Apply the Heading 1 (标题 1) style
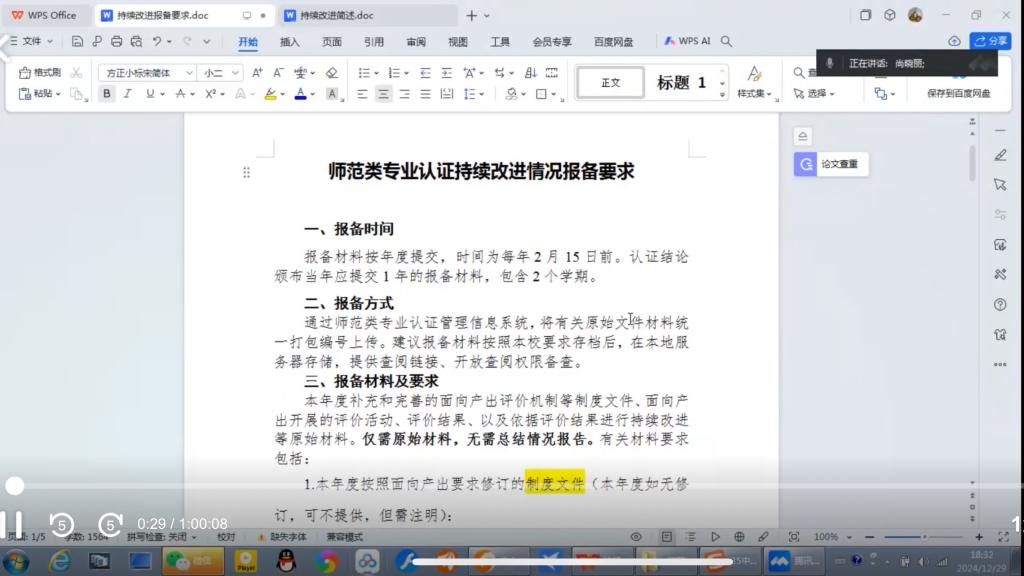The height and width of the screenshot is (576, 1024). point(681,83)
